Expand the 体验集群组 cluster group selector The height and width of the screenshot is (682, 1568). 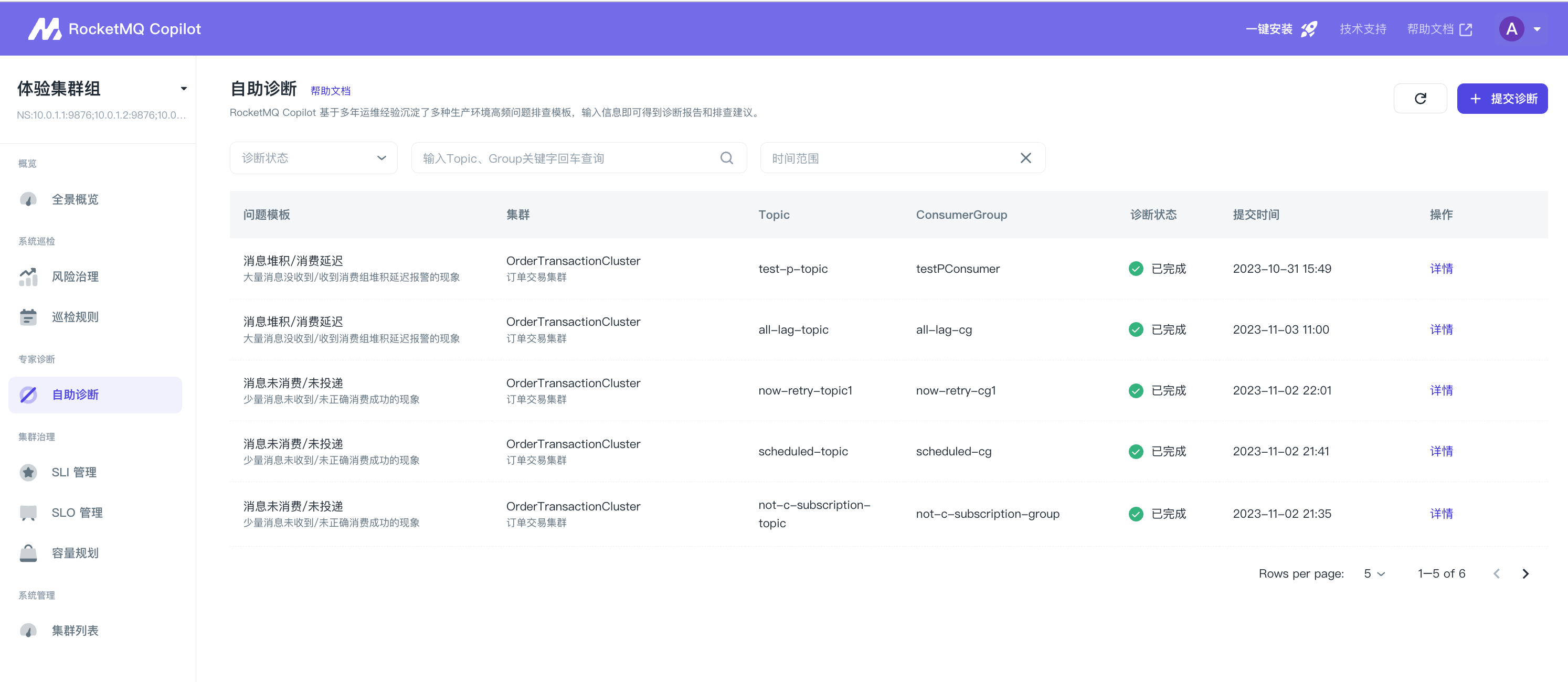point(183,89)
